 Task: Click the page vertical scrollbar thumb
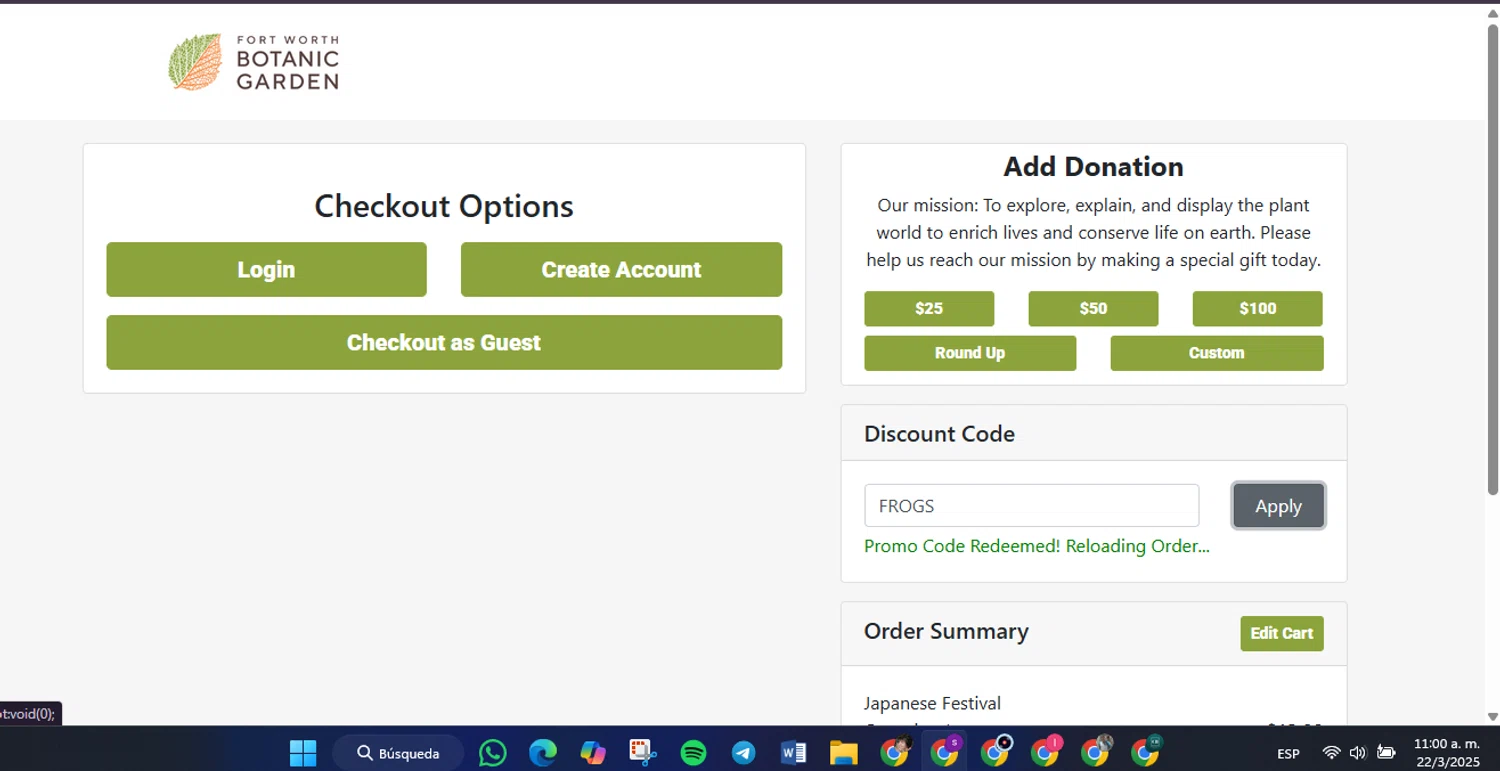click(x=1492, y=258)
